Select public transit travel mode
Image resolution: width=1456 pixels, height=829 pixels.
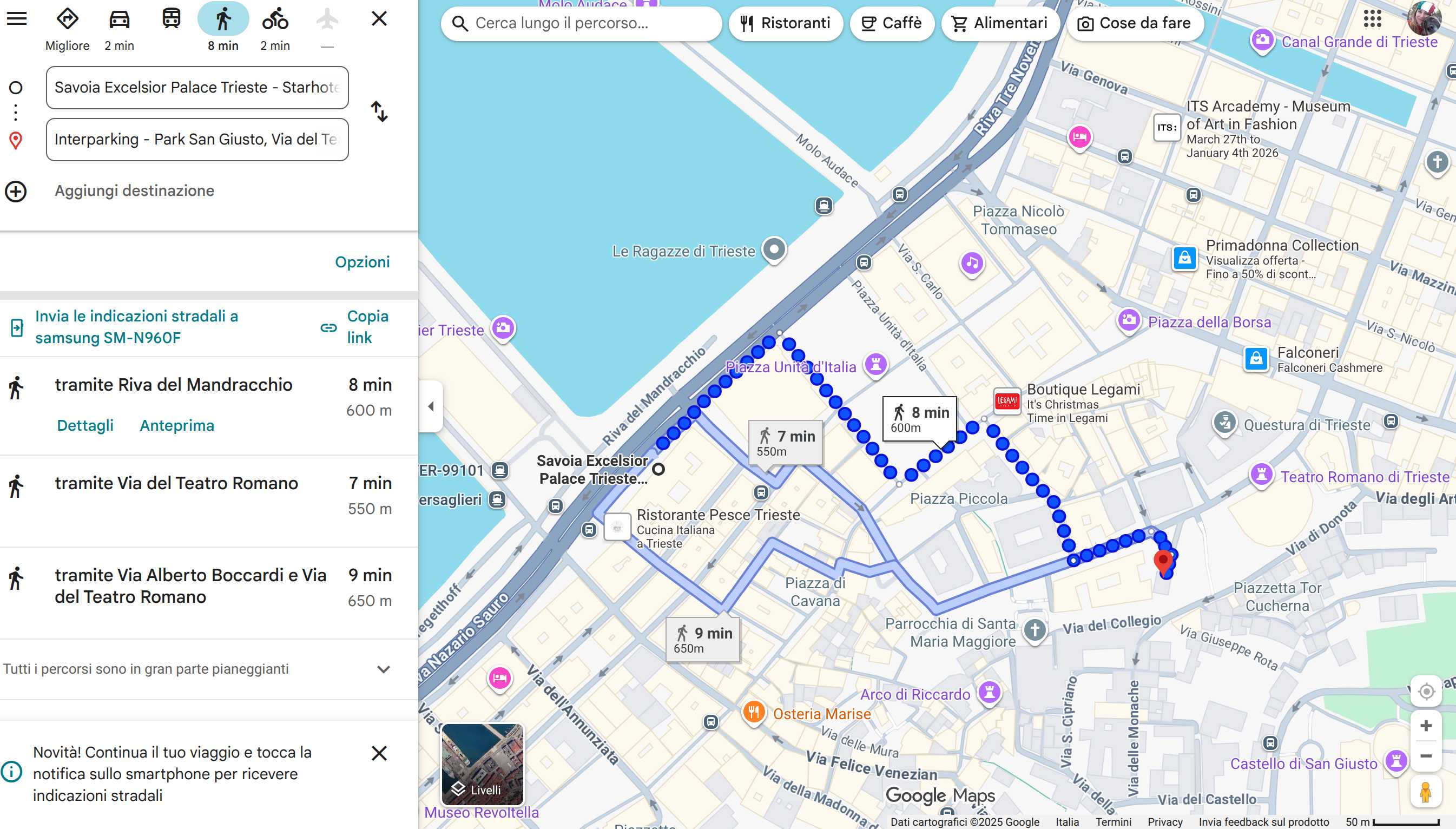(x=172, y=19)
